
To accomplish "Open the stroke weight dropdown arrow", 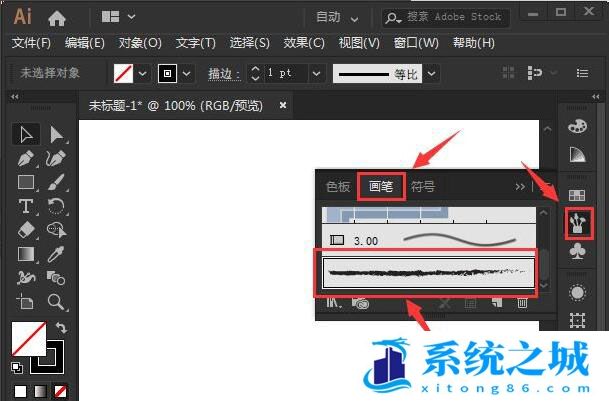I will point(317,73).
